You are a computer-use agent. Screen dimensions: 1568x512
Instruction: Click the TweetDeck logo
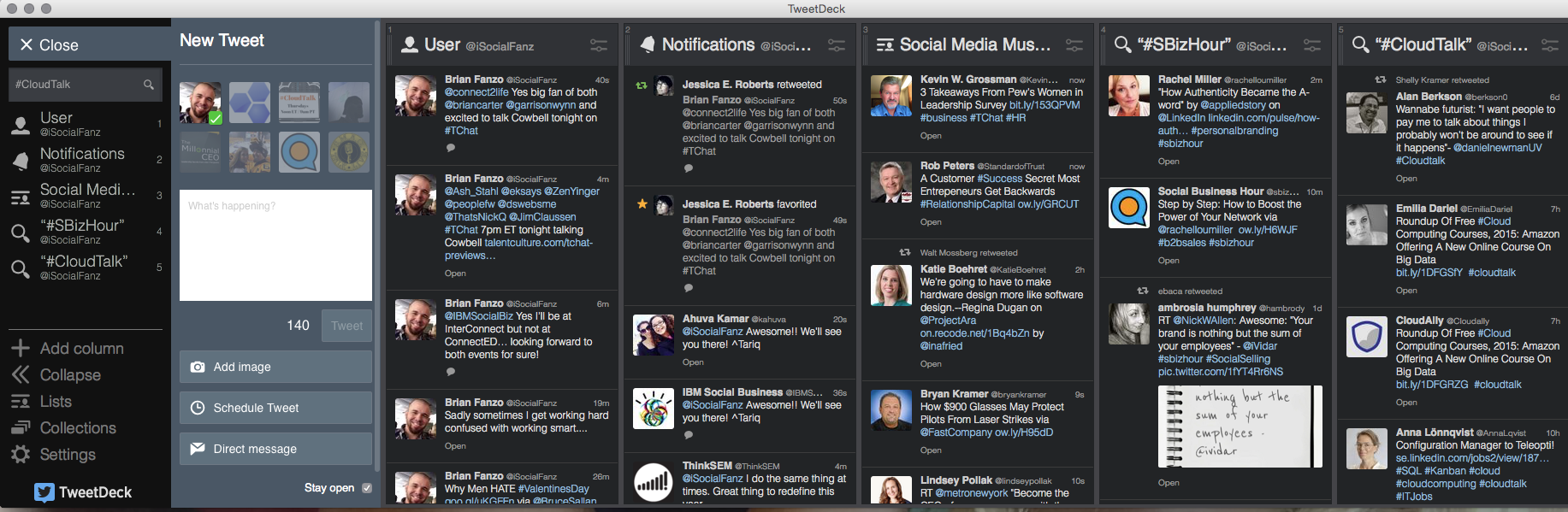[x=83, y=492]
